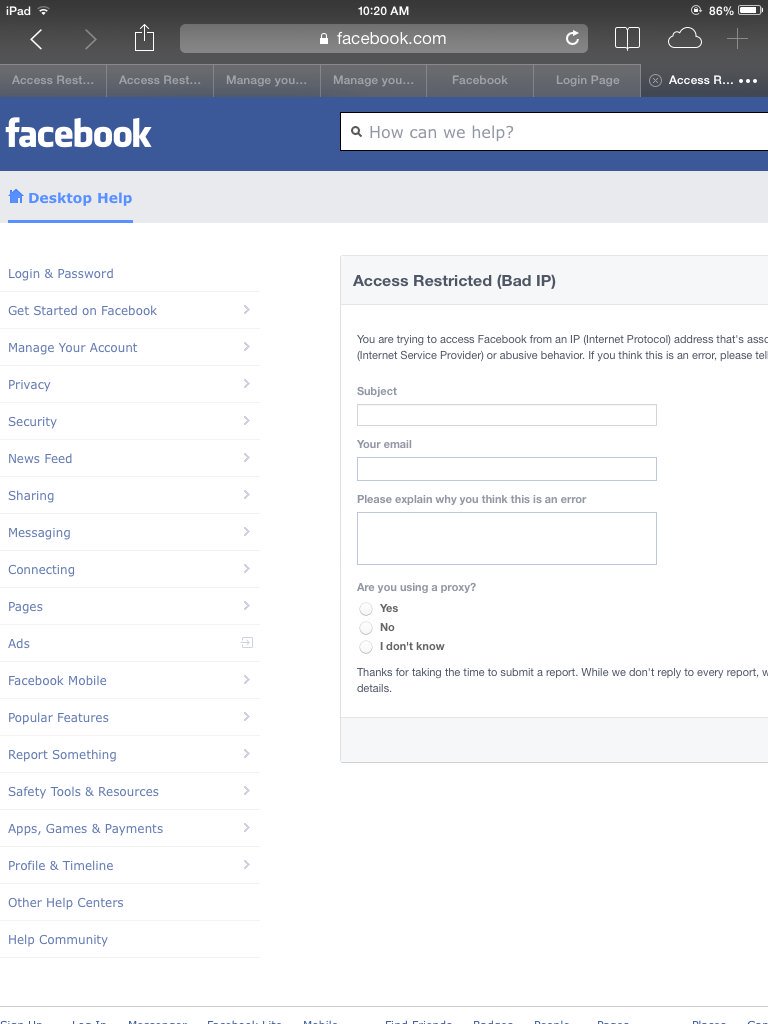
Task: Switch to the first Manage you... tab
Action: tap(266, 80)
